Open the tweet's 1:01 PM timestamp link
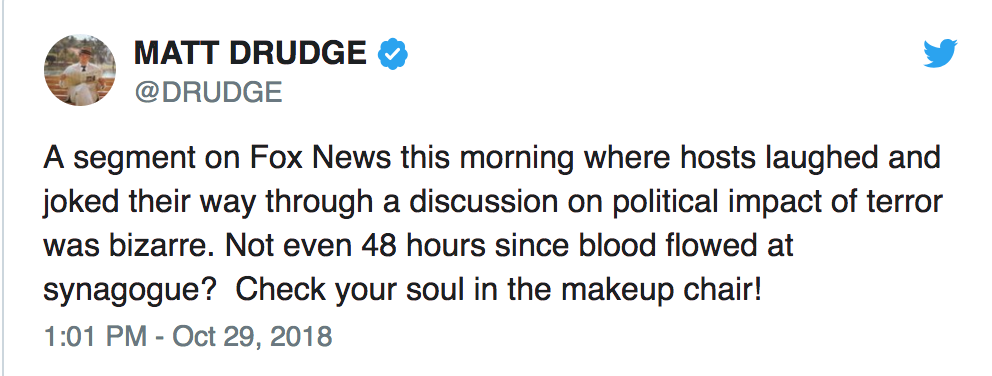The width and height of the screenshot is (992, 376). pyautogui.click(x=95, y=336)
